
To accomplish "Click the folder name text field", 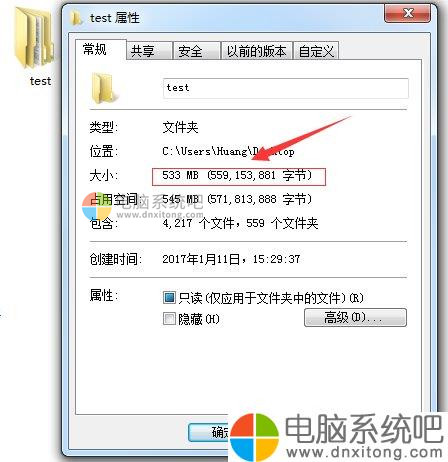I will click(x=286, y=88).
